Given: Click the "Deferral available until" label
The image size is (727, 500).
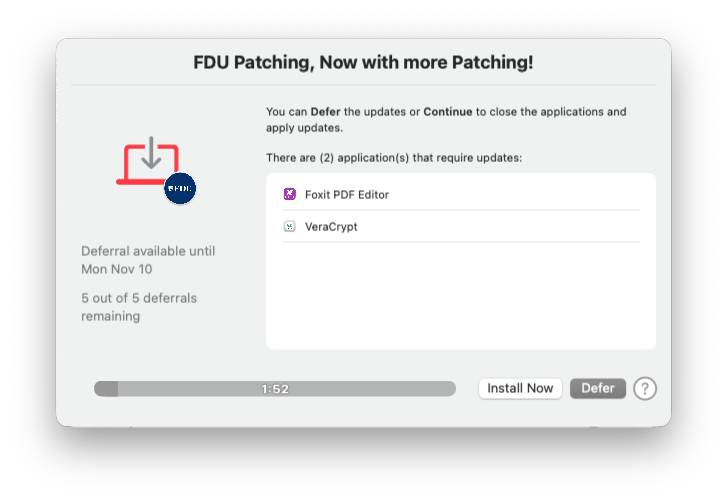Looking at the screenshot, I should click(x=148, y=251).
